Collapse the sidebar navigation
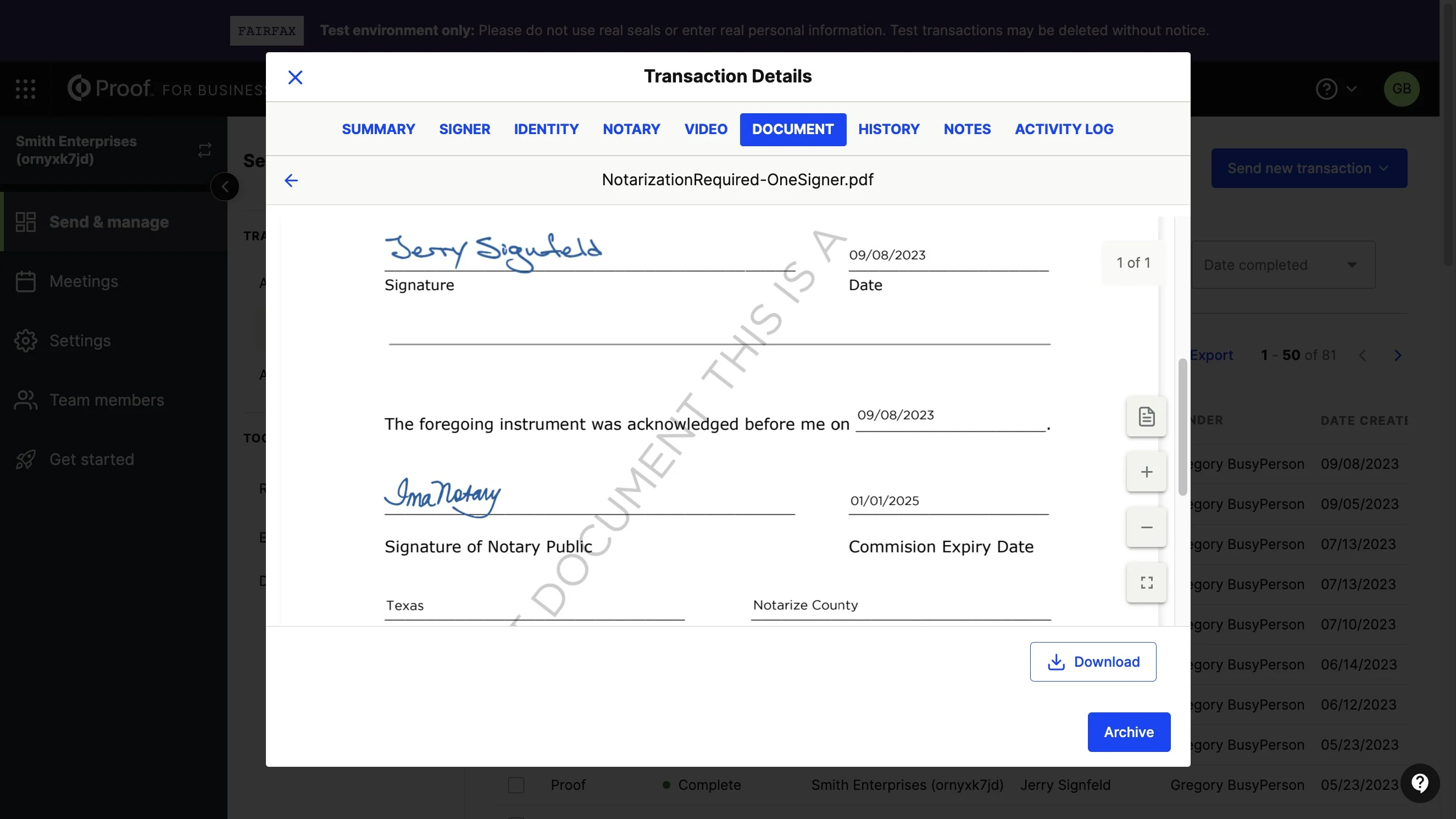 coord(225,186)
